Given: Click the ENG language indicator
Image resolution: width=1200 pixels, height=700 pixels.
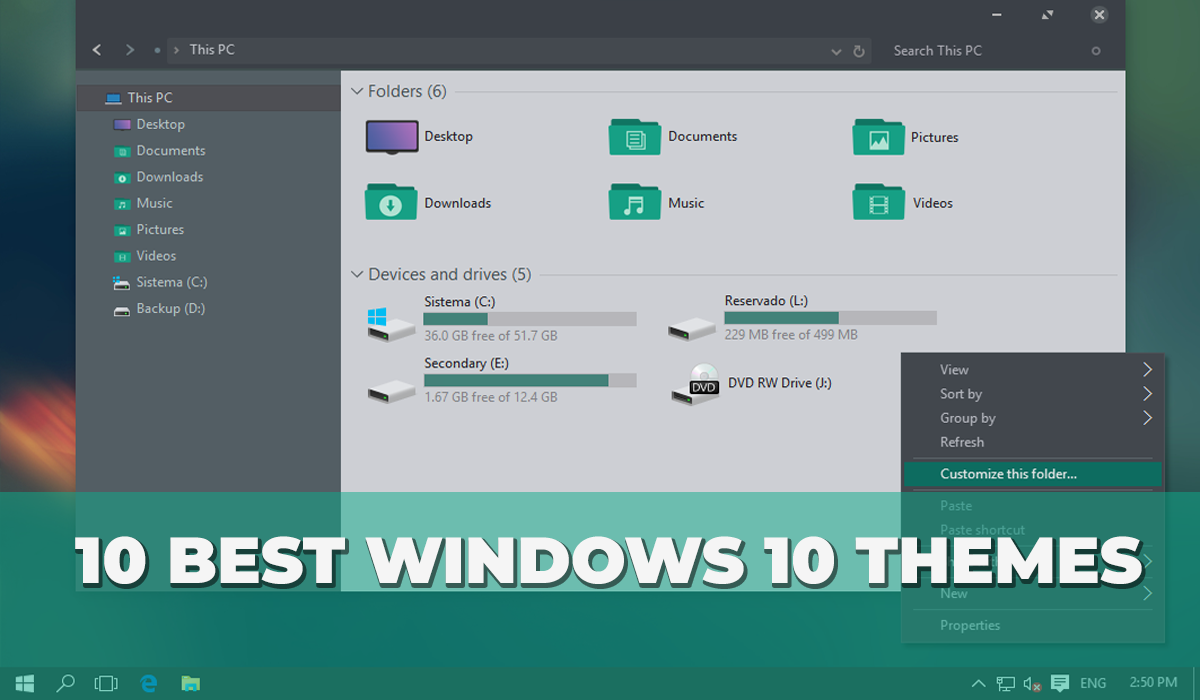Looking at the screenshot, I should 1093,684.
